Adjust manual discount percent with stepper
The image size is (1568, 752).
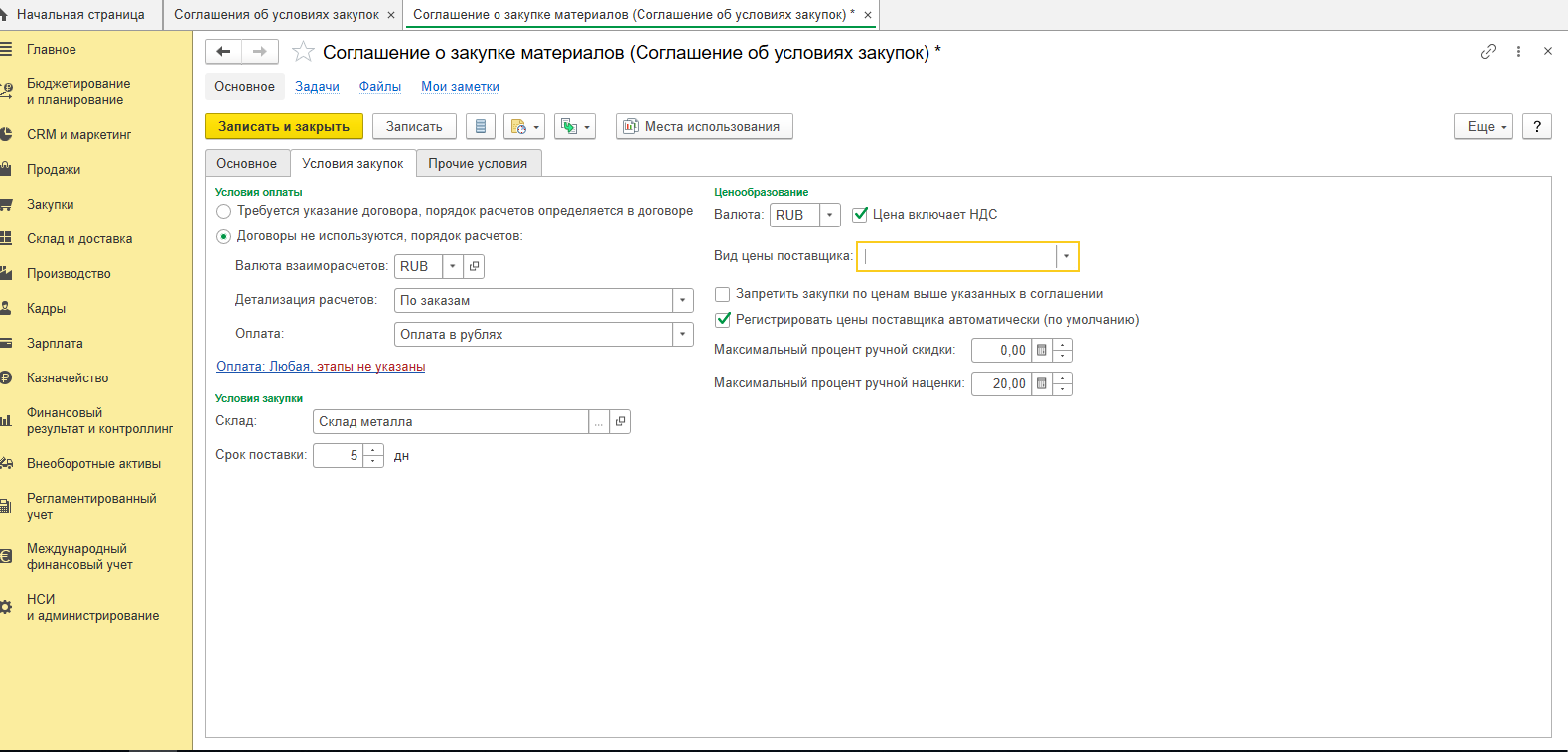click(x=1063, y=350)
